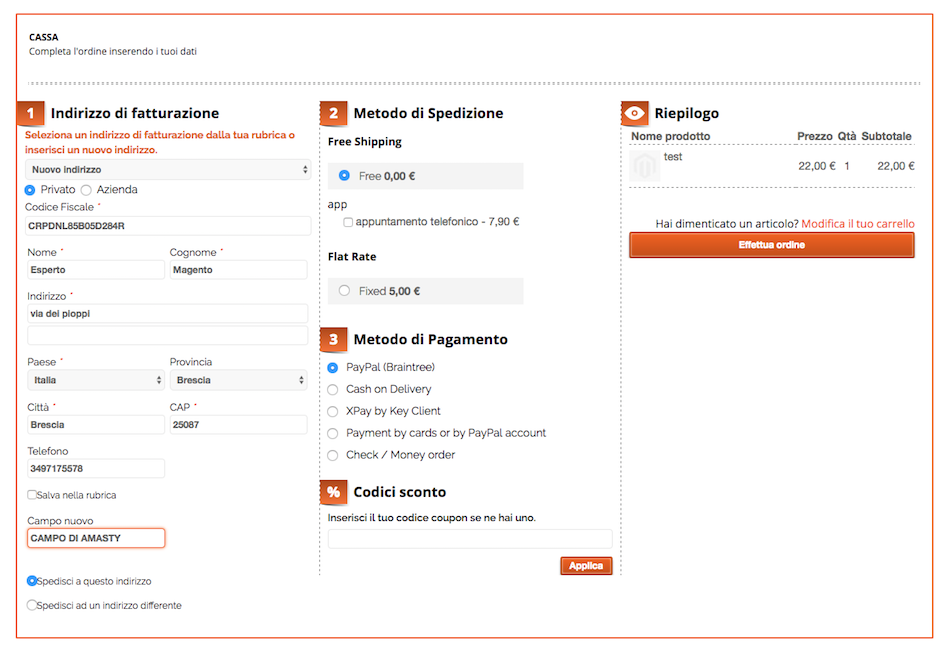Click the Applica coupon button
This screenshot has height=659, width=950.
click(586, 566)
